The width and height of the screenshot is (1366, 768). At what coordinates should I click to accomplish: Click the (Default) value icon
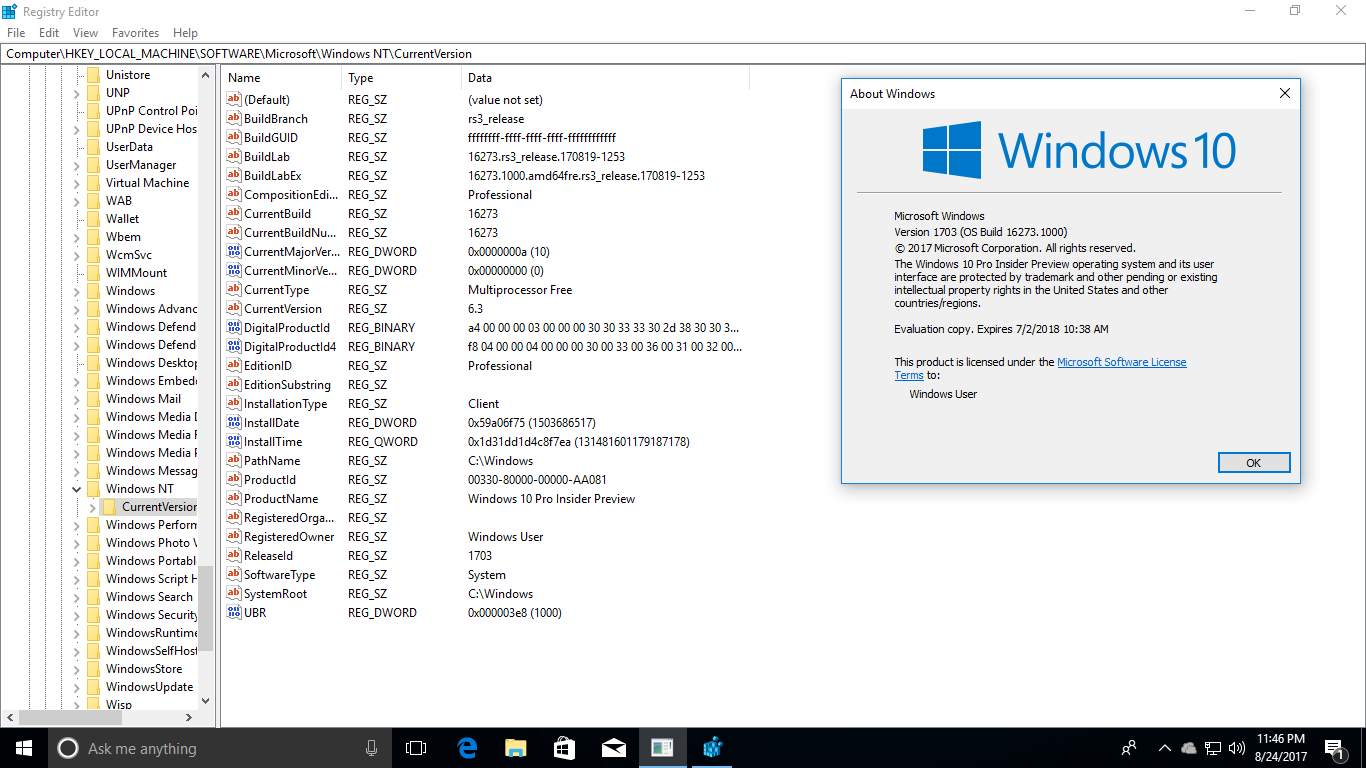point(234,99)
